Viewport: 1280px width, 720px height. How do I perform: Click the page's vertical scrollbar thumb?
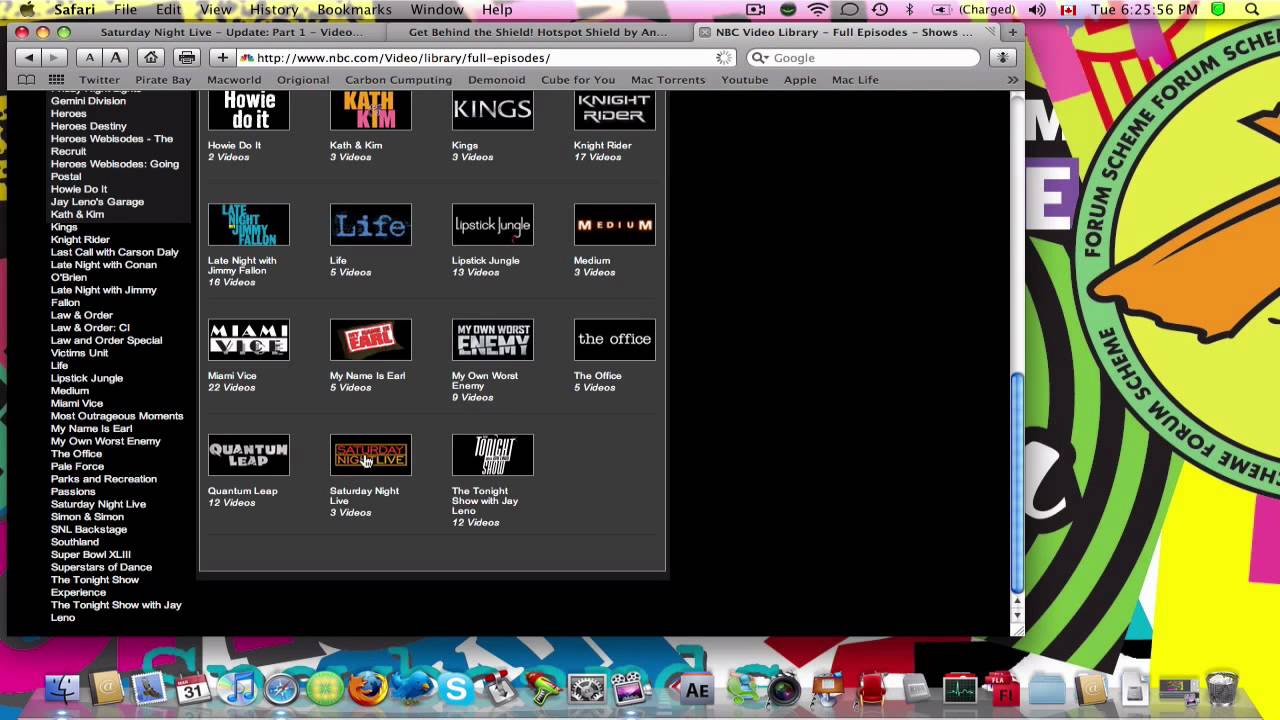tap(1018, 481)
